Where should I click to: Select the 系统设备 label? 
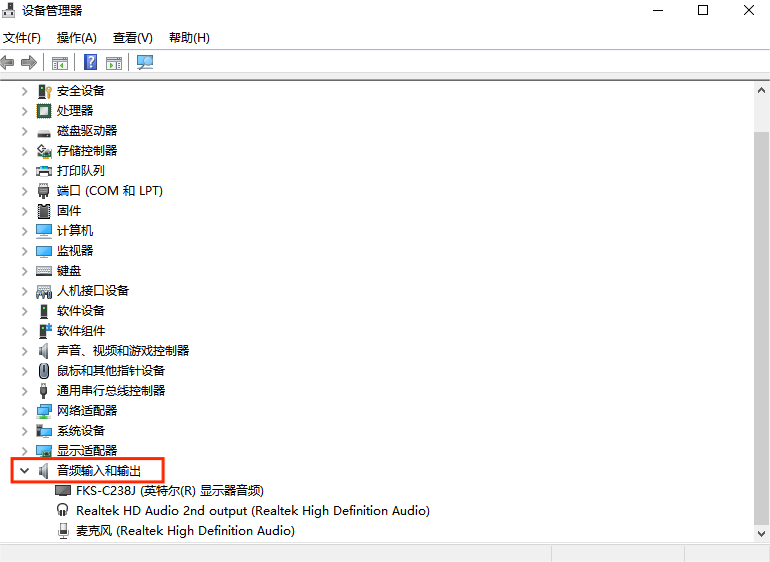tap(81, 431)
